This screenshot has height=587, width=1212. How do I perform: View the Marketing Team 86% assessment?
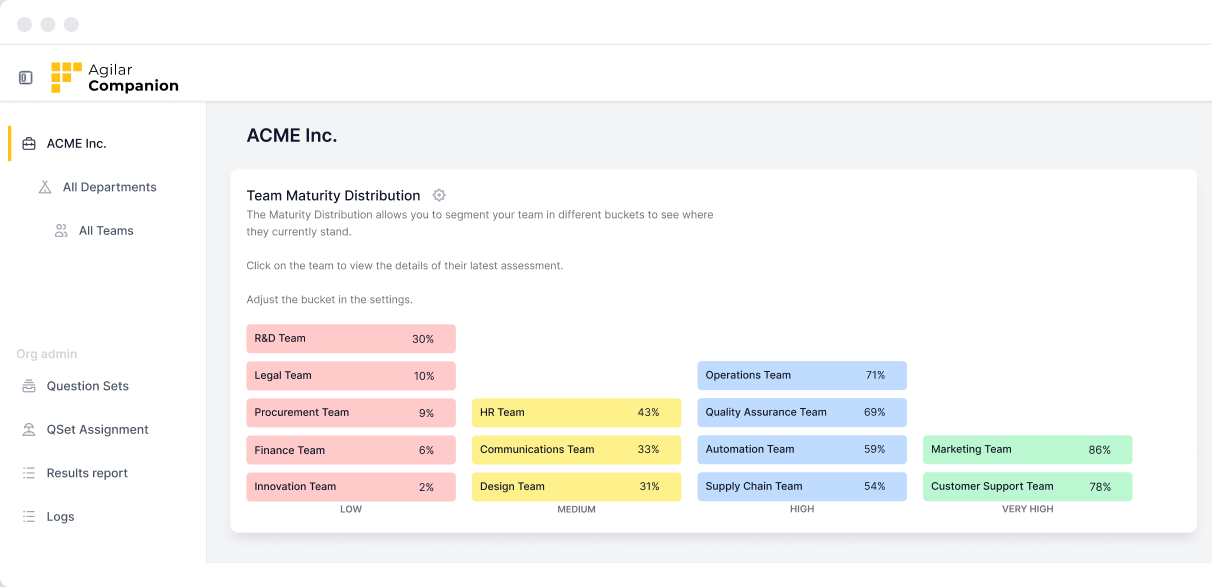[1027, 450]
